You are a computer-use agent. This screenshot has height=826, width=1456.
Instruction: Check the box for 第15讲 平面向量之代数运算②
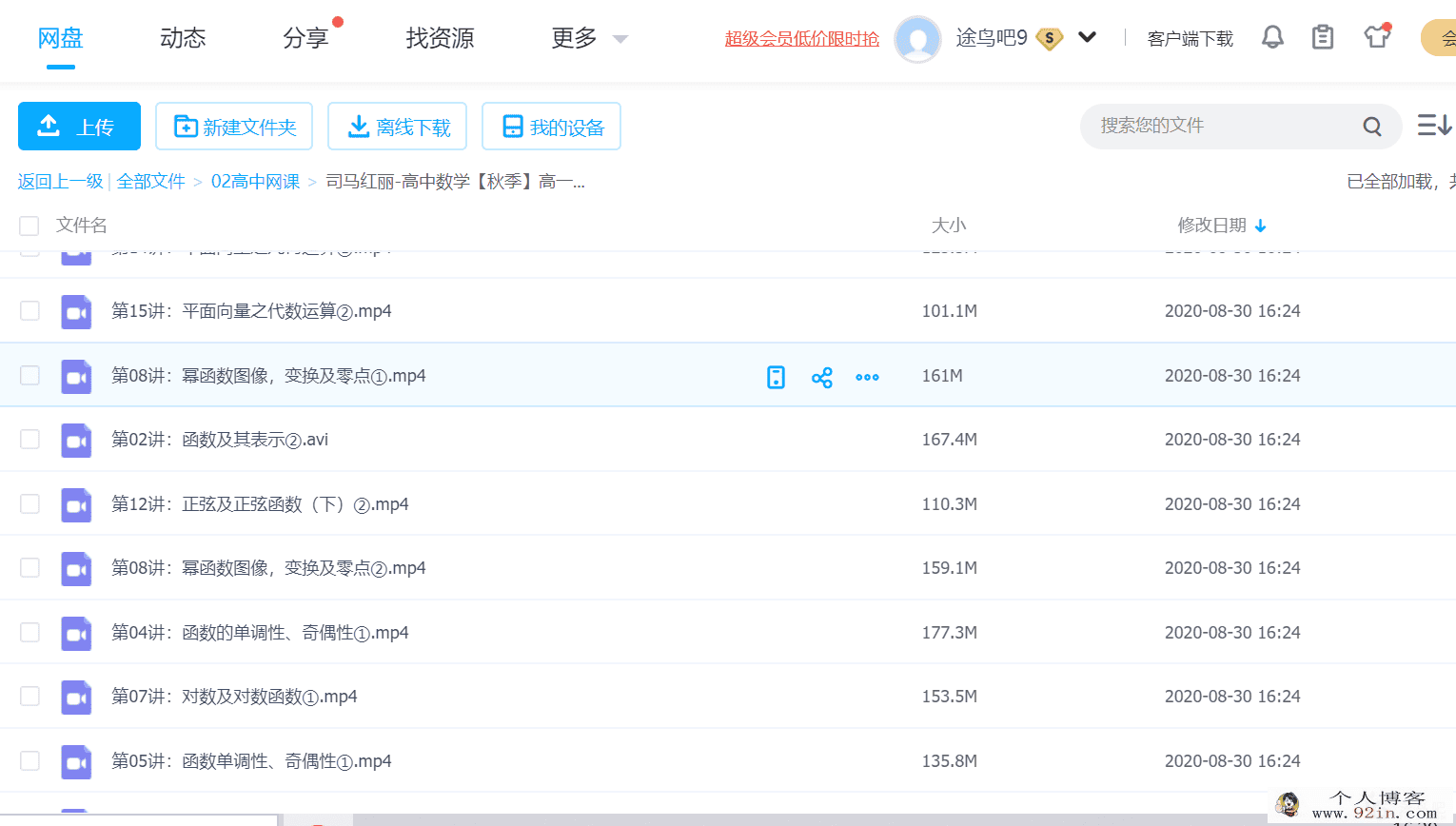tap(30, 311)
